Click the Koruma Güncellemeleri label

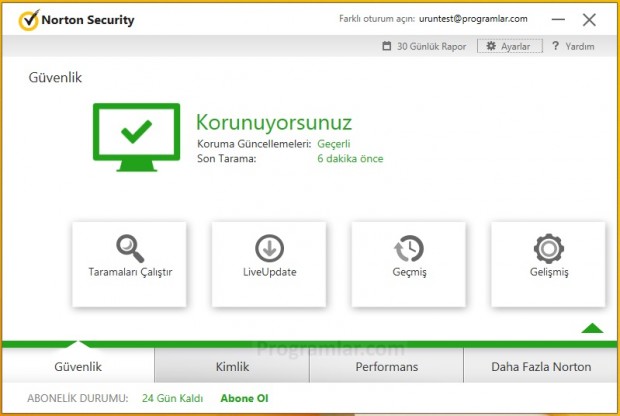(254, 144)
